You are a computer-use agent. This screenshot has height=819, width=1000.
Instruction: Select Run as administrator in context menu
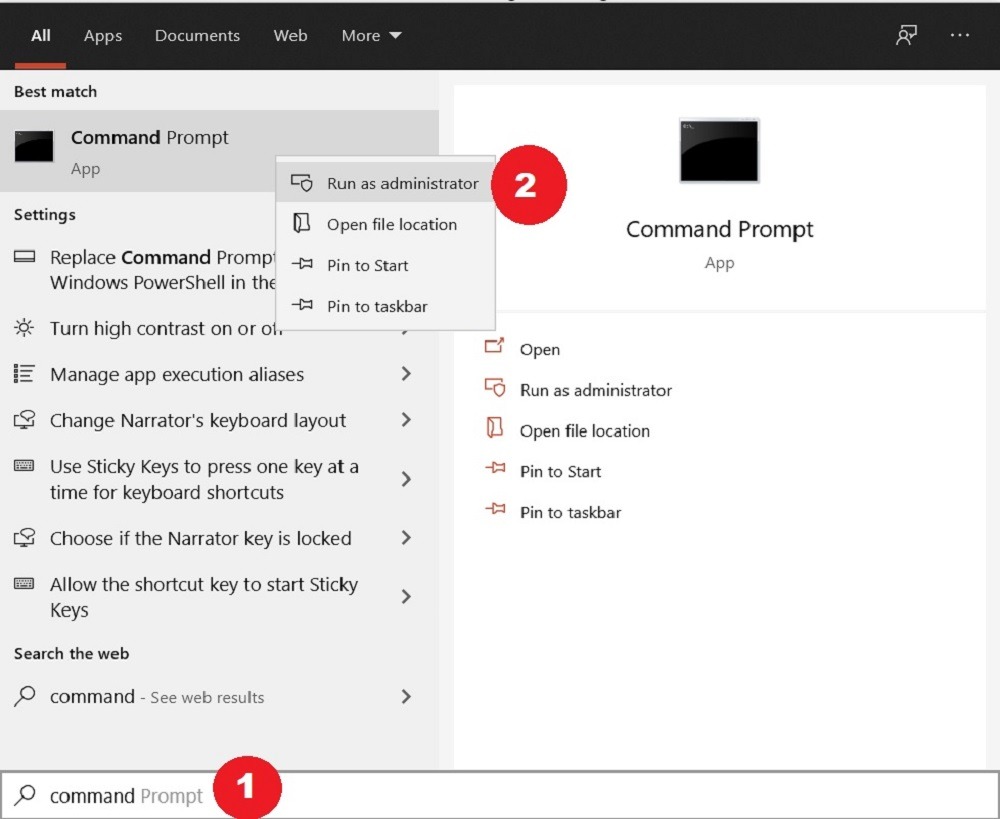[402, 183]
